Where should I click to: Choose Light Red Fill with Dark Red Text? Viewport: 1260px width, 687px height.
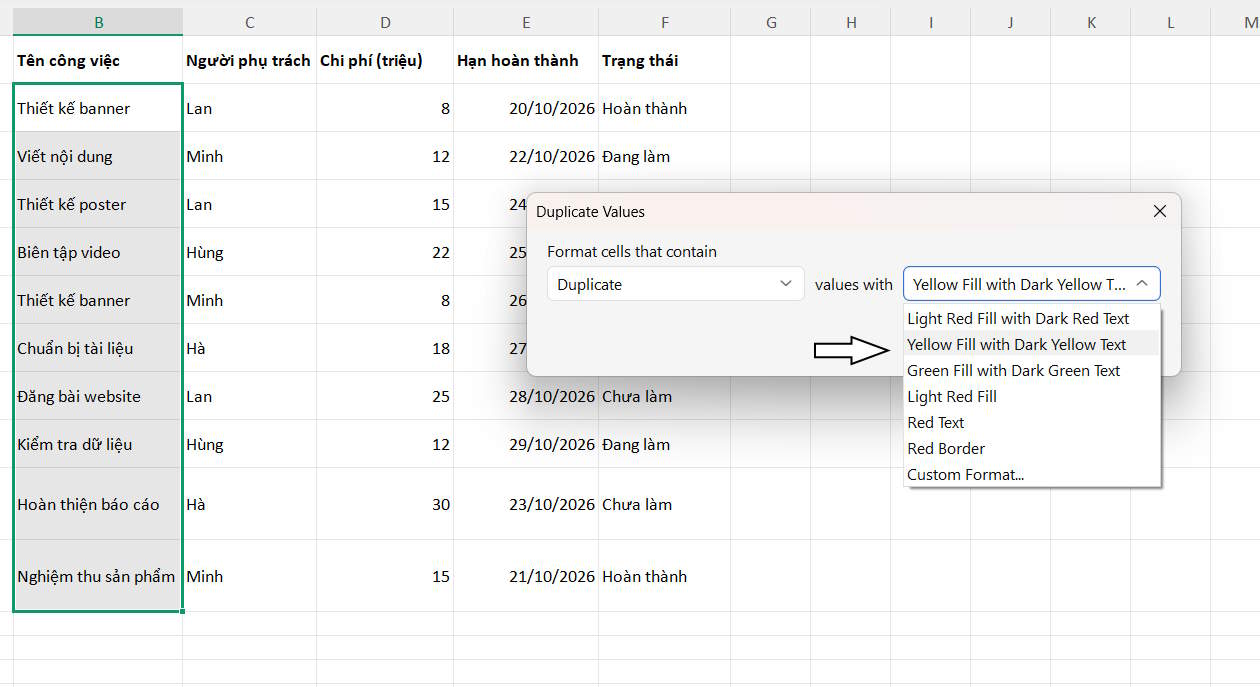pyautogui.click(x=1032, y=319)
